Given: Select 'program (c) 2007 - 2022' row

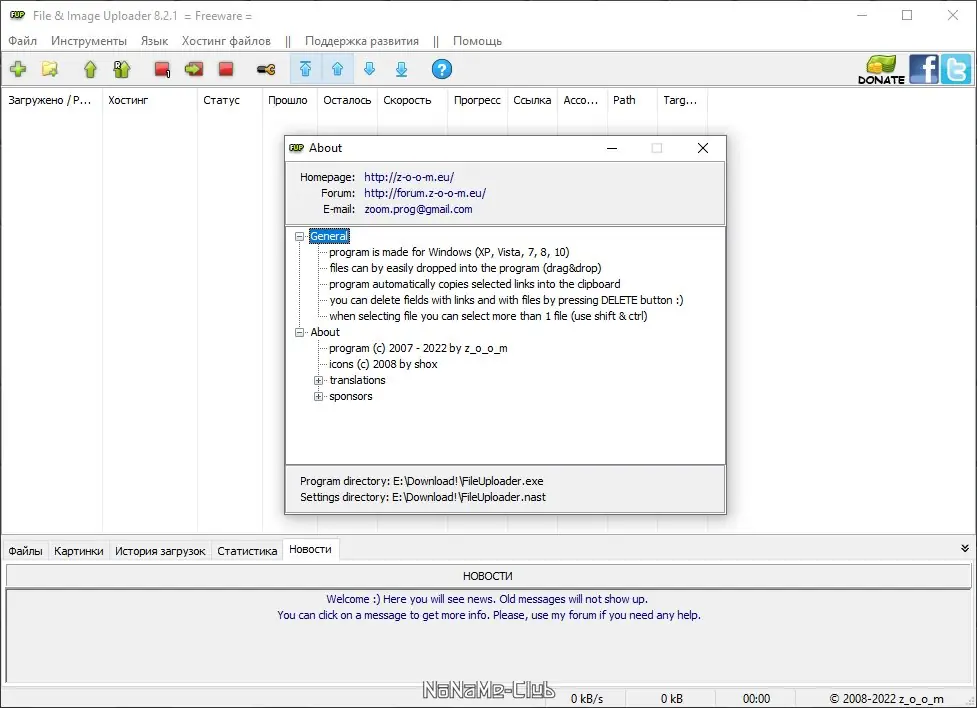Looking at the screenshot, I should coord(418,348).
